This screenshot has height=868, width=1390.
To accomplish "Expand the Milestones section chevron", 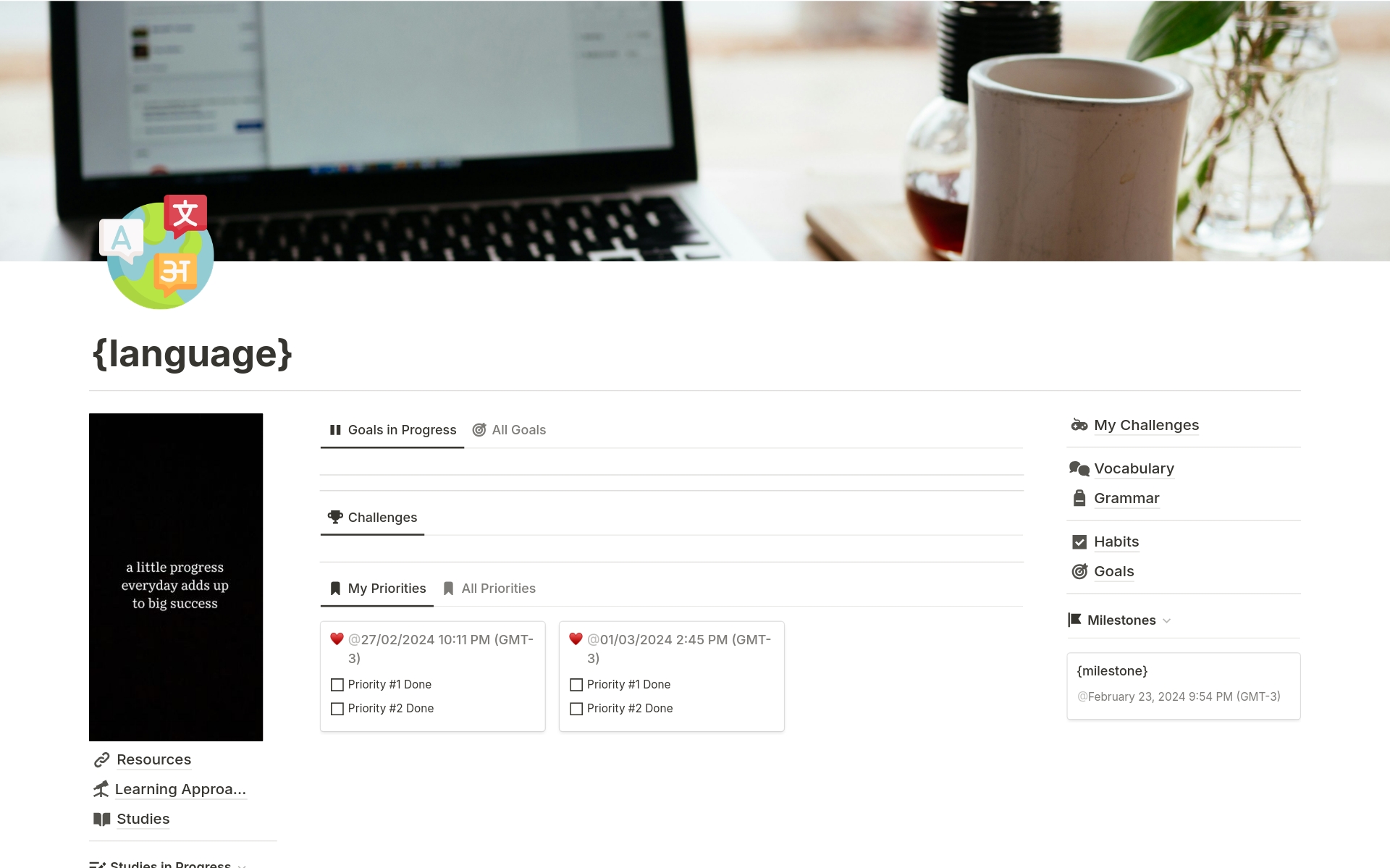I will pyautogui.click(x=1166, y=620).
